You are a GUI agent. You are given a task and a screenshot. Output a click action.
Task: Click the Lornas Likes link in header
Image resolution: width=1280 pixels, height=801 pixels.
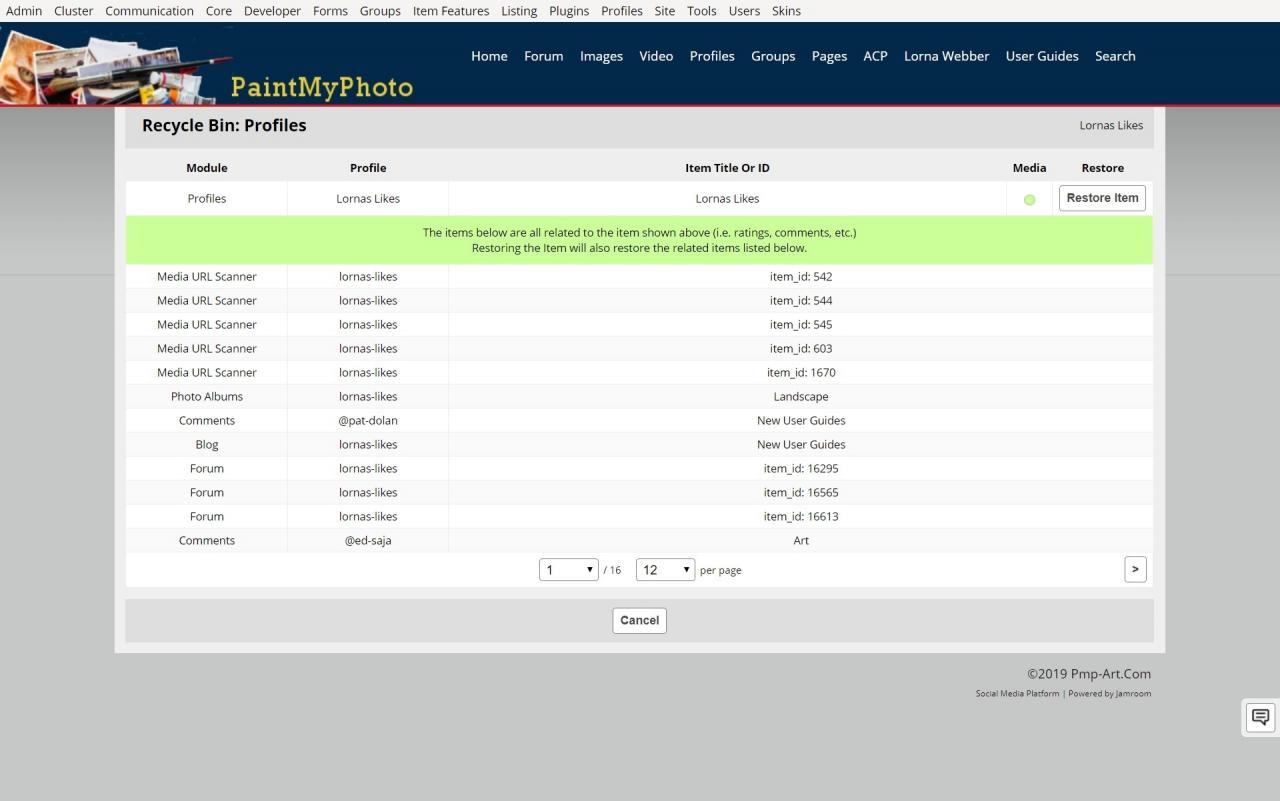tap(1111, 126)
